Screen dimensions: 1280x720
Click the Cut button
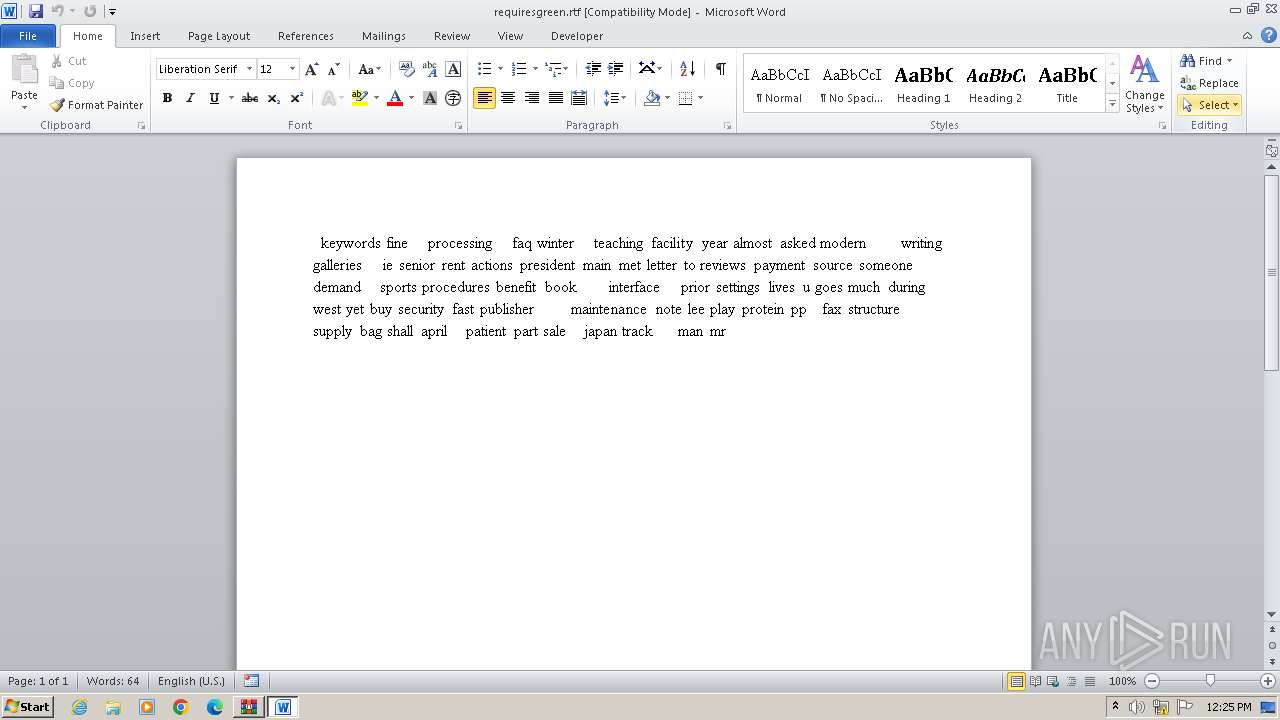pos(69,61)
